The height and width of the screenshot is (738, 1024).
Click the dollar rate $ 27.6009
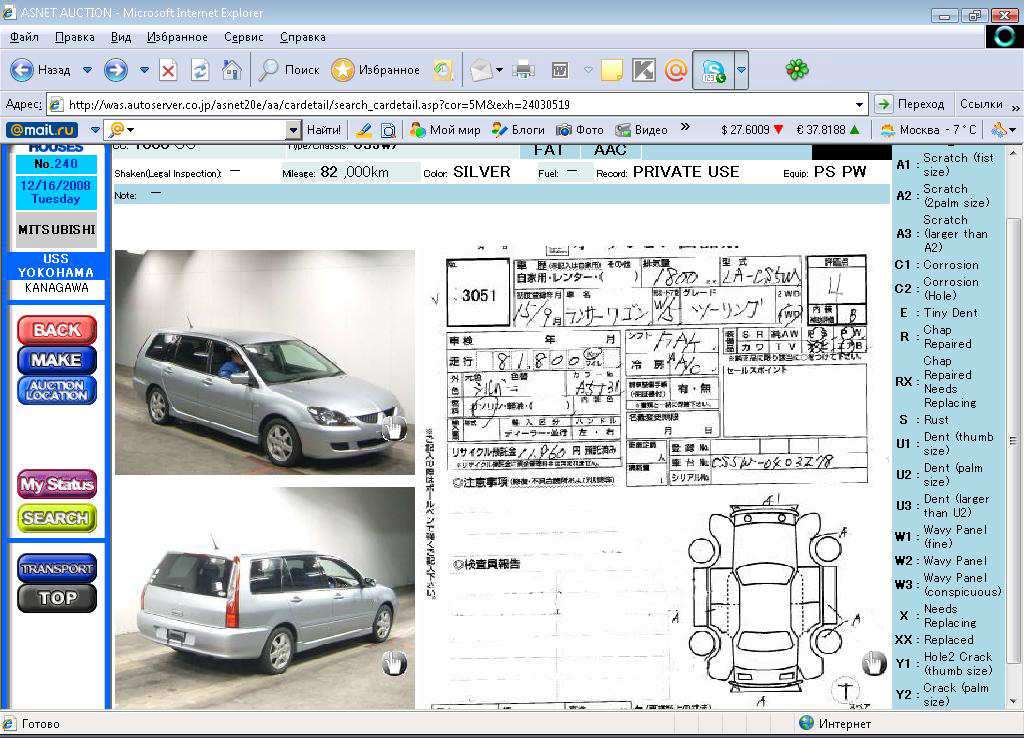(752, 130)
